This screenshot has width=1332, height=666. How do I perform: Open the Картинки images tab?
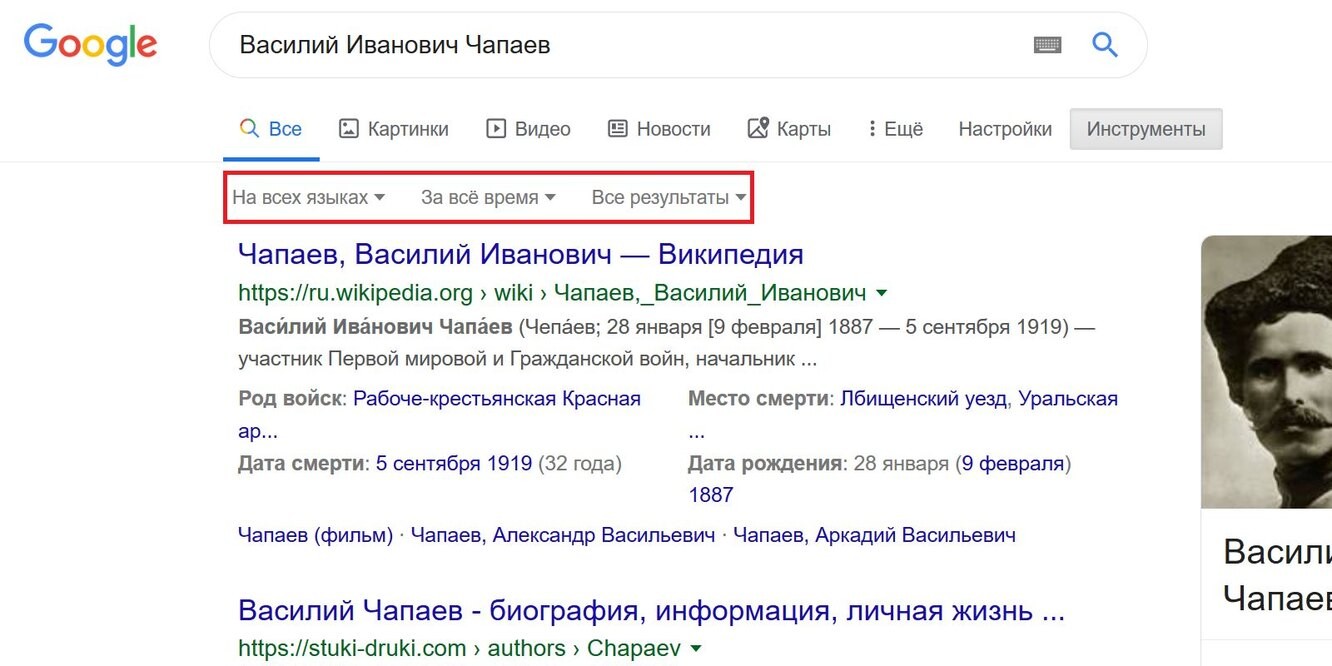point(394,129)
